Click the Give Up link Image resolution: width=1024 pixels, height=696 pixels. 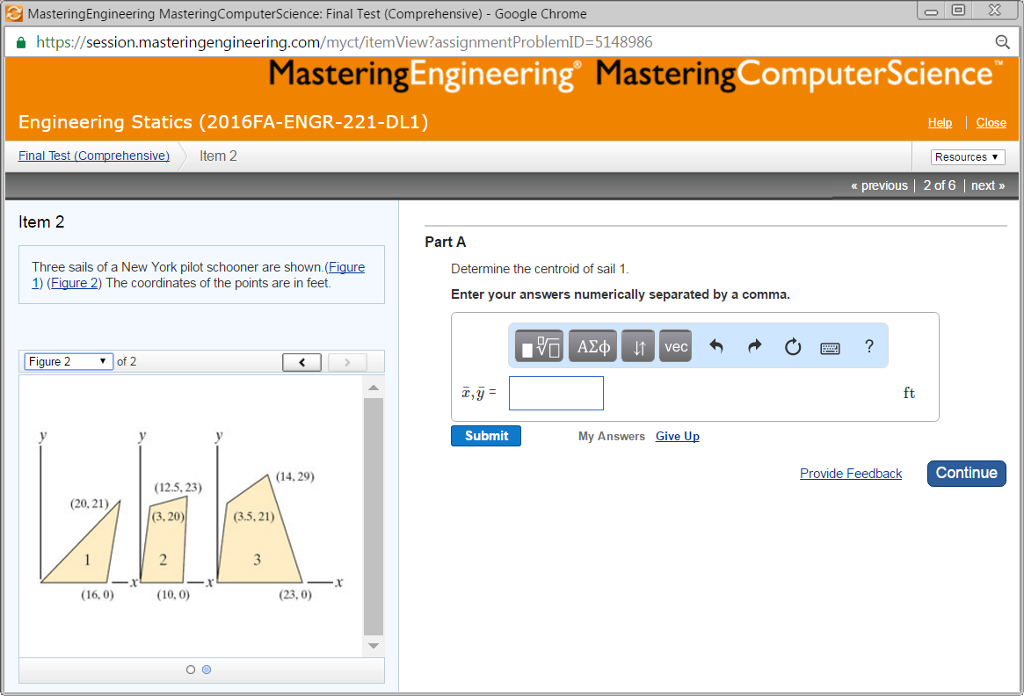click(677, 435)
